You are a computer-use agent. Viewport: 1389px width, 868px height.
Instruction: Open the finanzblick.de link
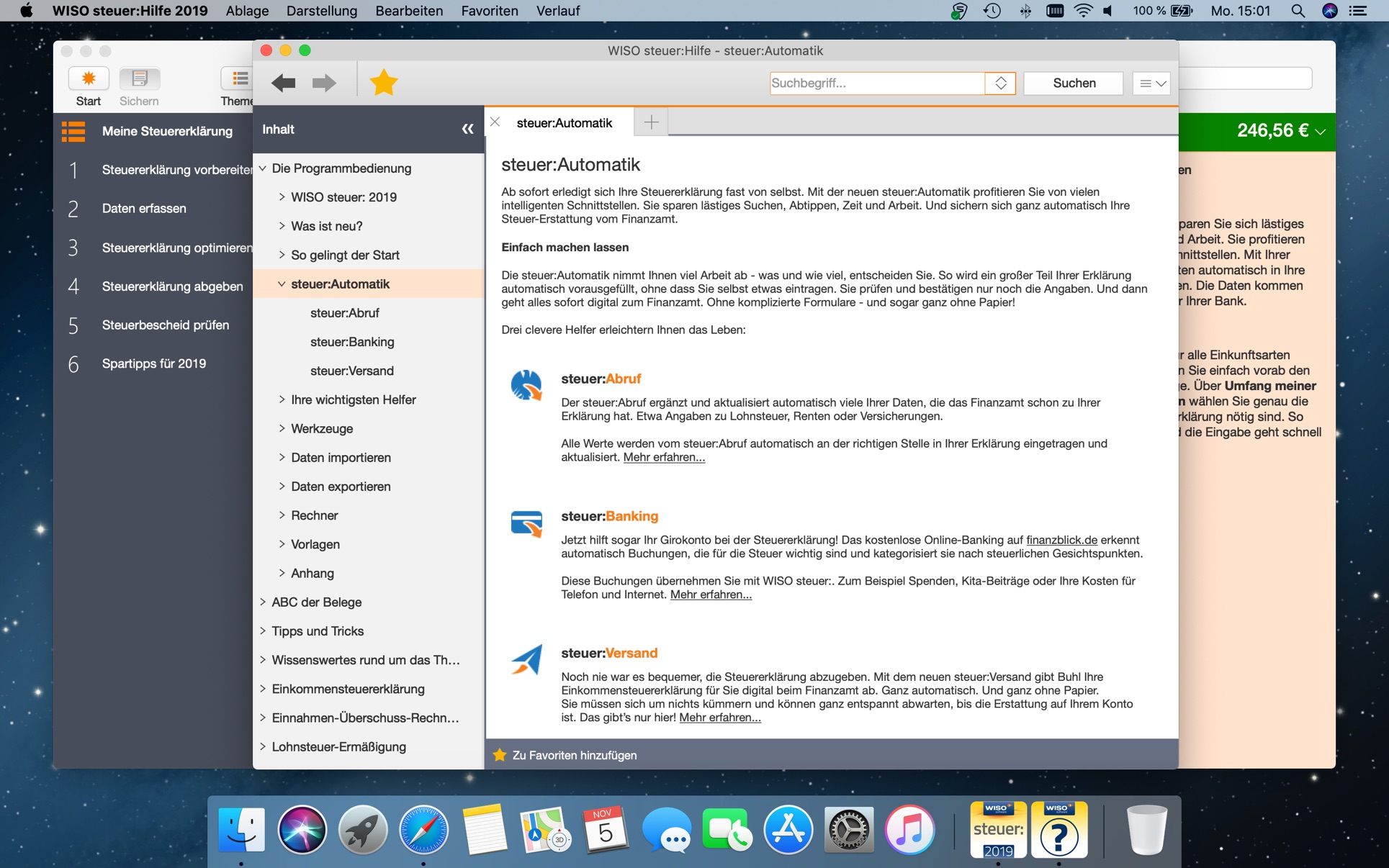(1061, 540)
